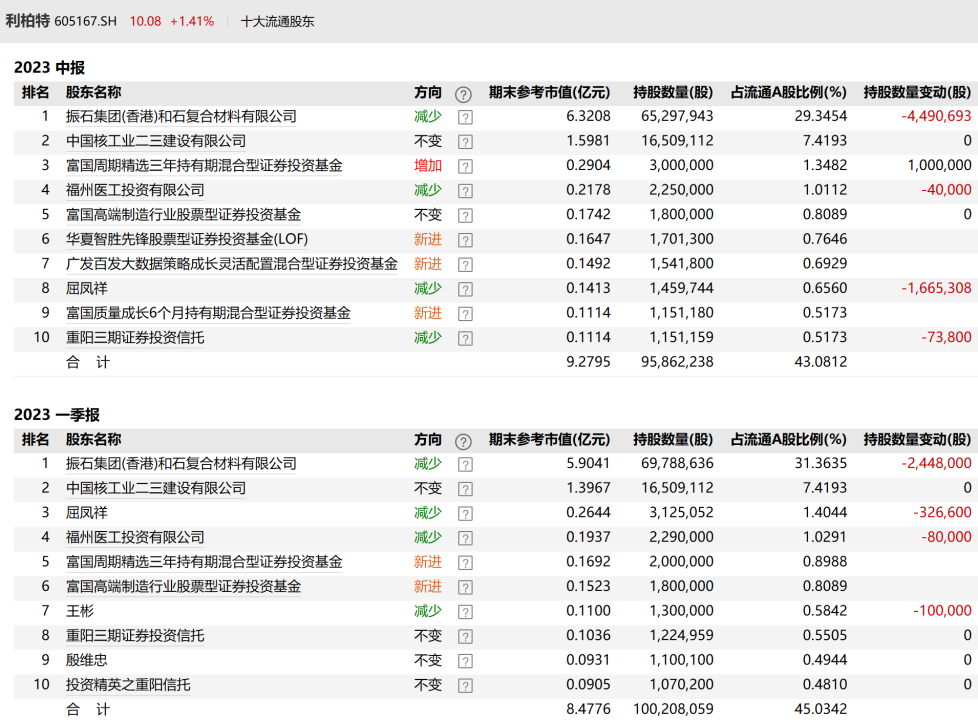
Task: Click shareholder name 屈凤祥 in 中报
Action: point(87,288)
